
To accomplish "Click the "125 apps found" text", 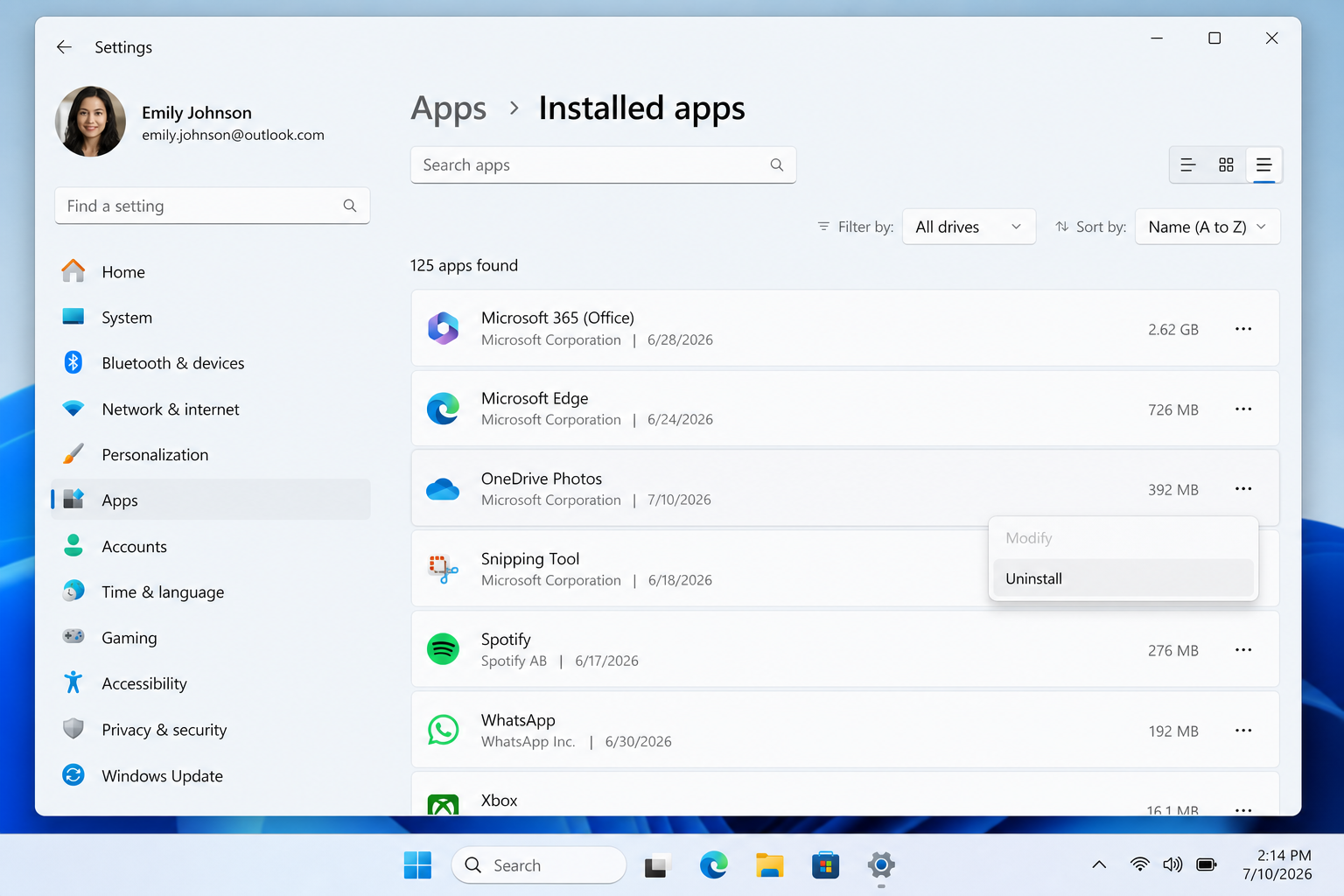I will (464, 265).
